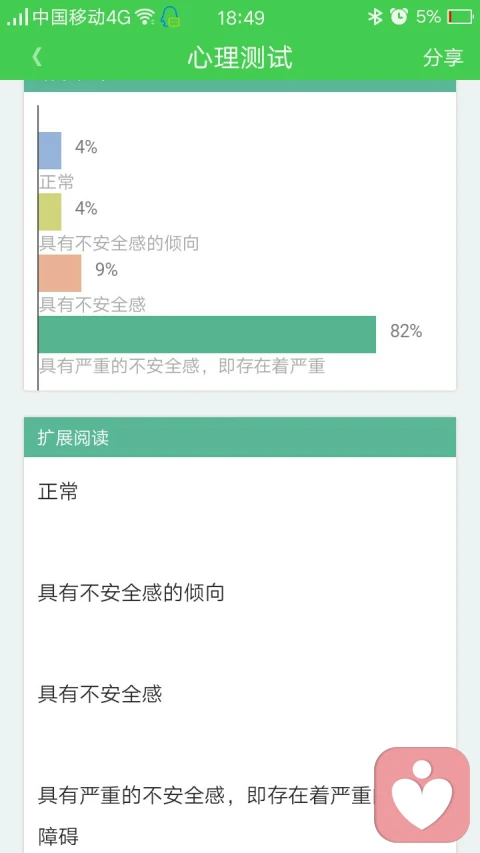Select the green 82% bar
Viewport: 480px width, 853px height.
pyautogui.click(x=207, y=335)
